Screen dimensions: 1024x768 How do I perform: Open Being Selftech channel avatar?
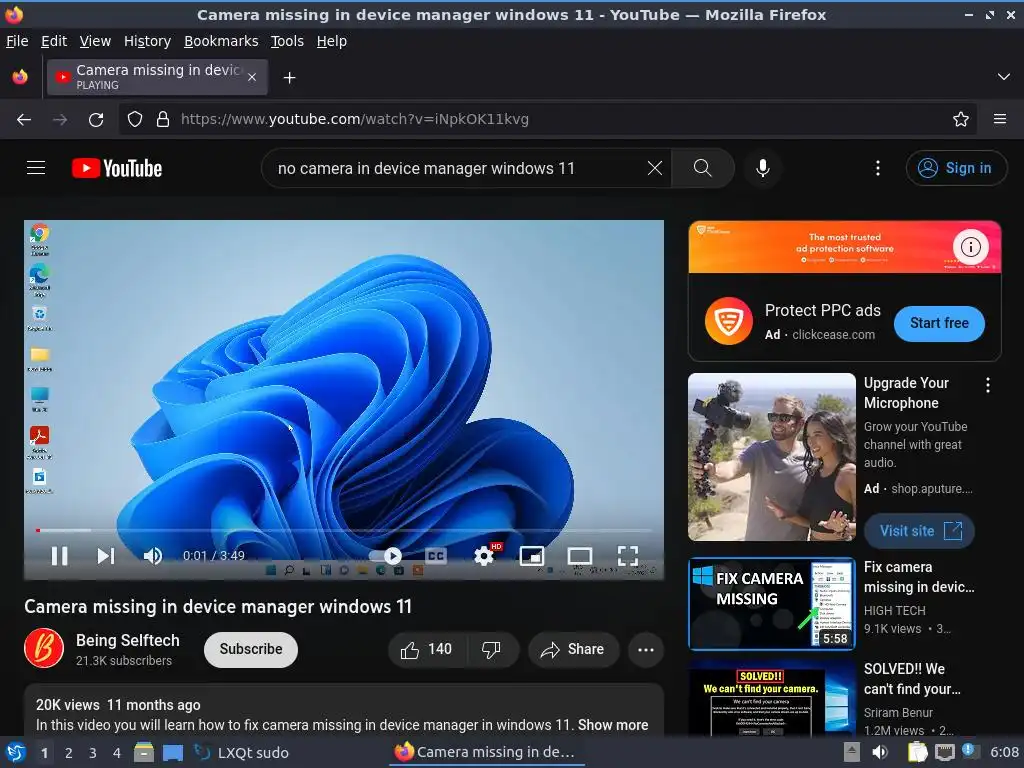(44, 648)
